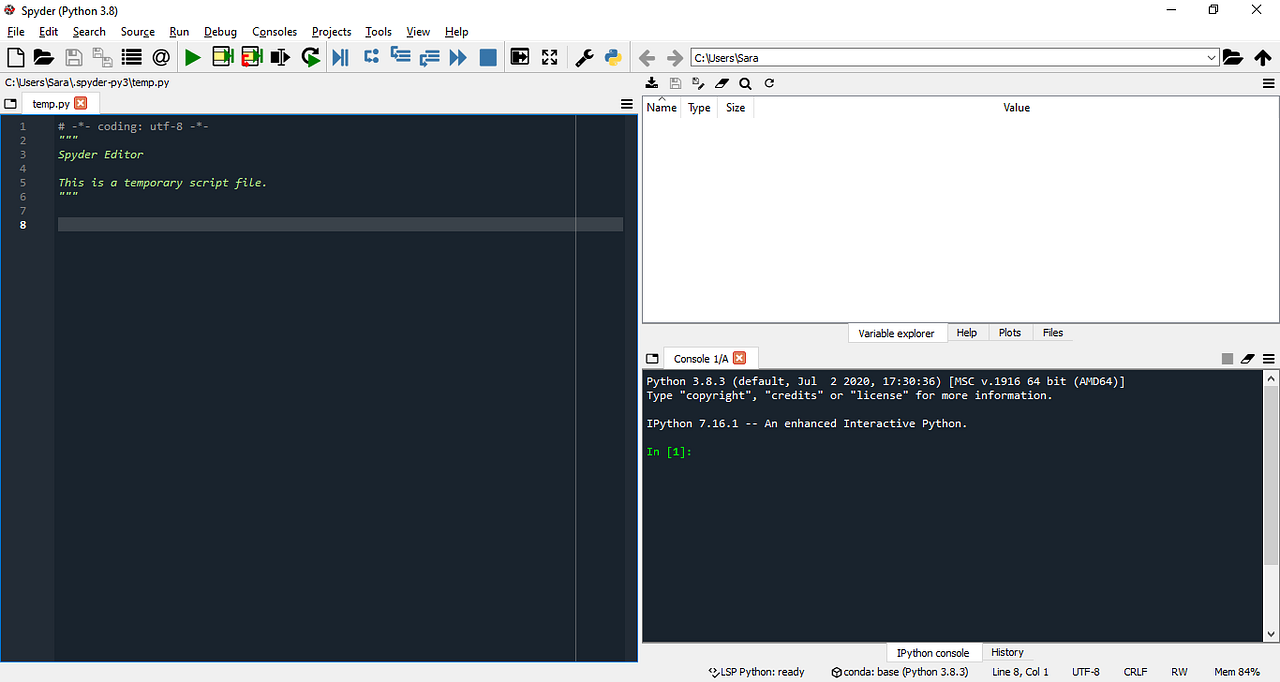1280x682 pixels.
Task: Browse for a working directory
Action: click(1232, 57)
